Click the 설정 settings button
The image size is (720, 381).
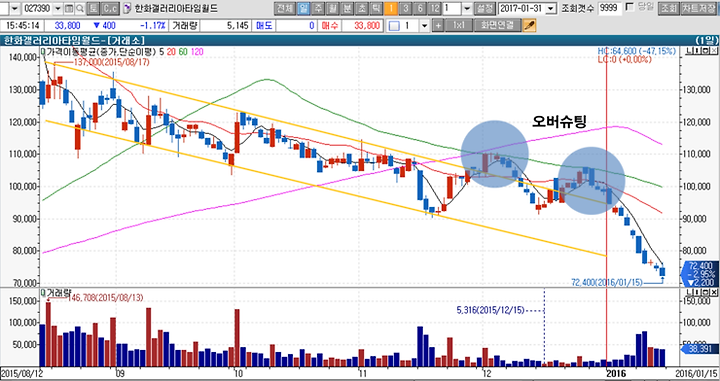(485, 9)
